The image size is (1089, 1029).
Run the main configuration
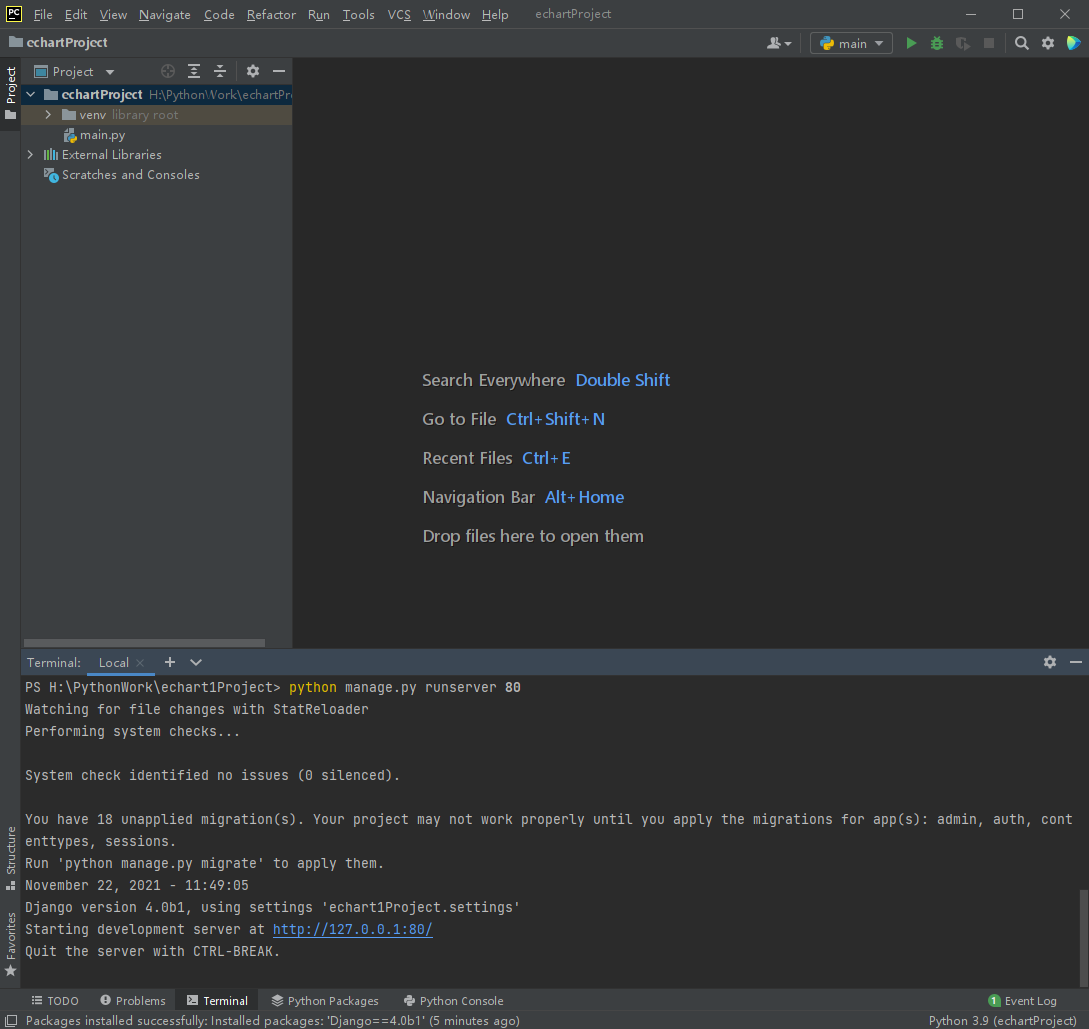coord(911,43)
